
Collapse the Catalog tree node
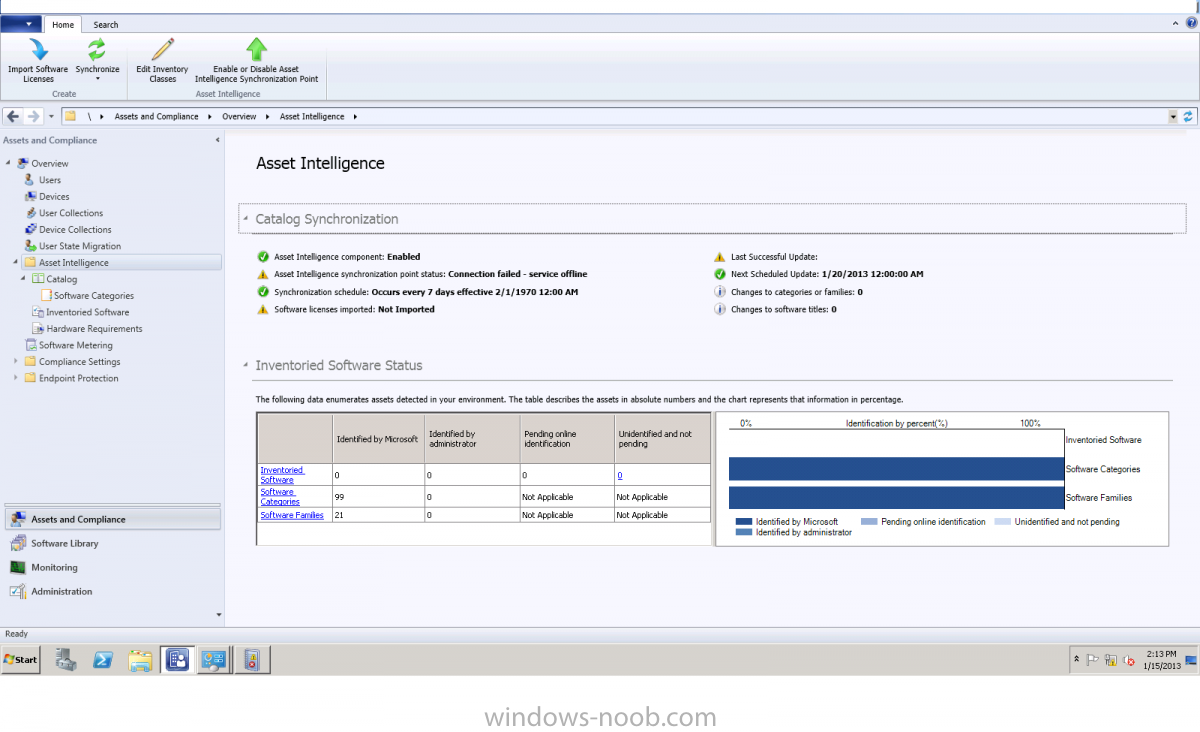point(24,279)
